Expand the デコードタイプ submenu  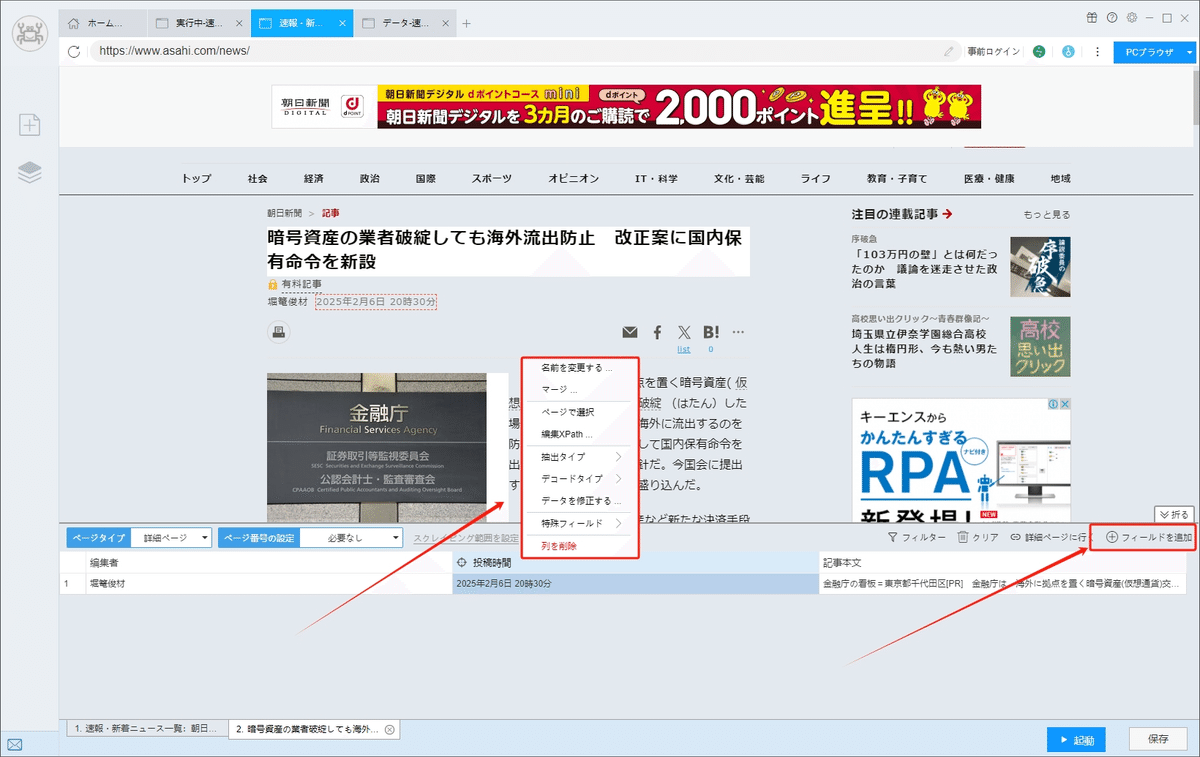coord(580,478)
